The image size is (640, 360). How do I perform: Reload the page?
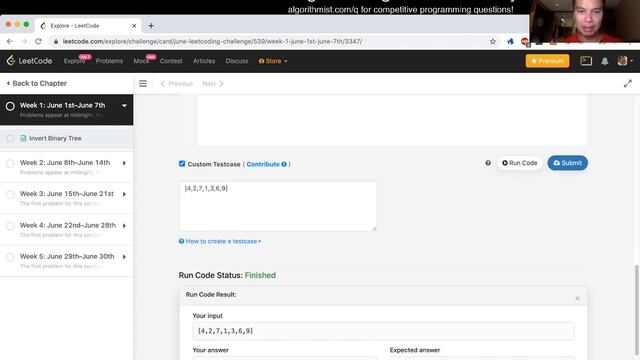coord(38,41)
